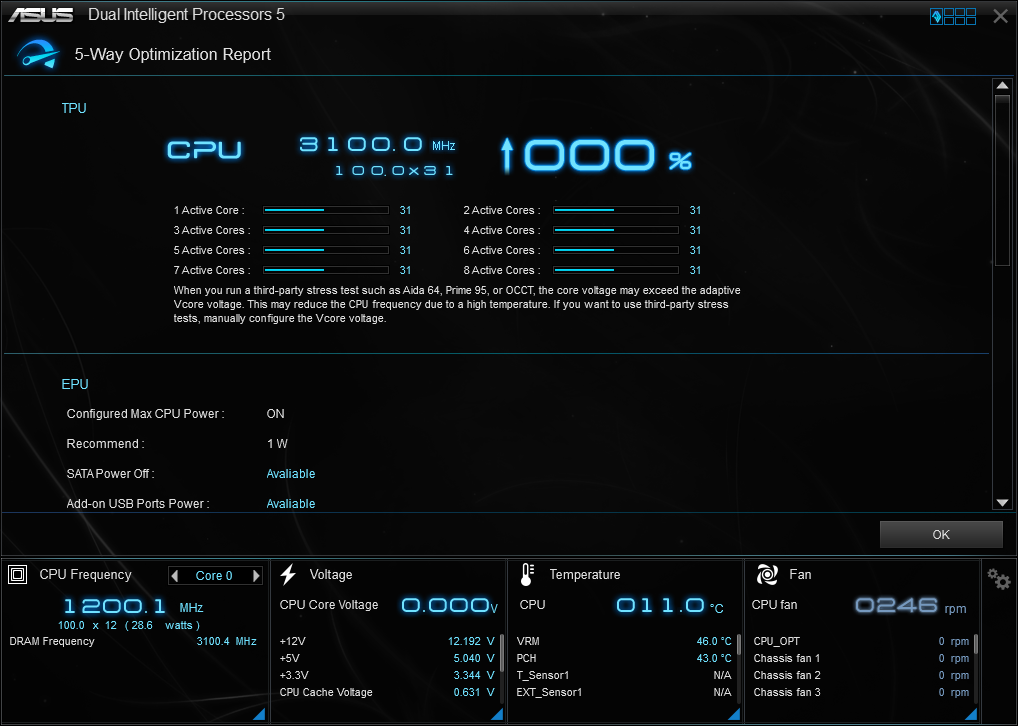Click the Recommend '1 W' value
The width and height of the screenshot is (1018, 726).
(x=277, y=444)
